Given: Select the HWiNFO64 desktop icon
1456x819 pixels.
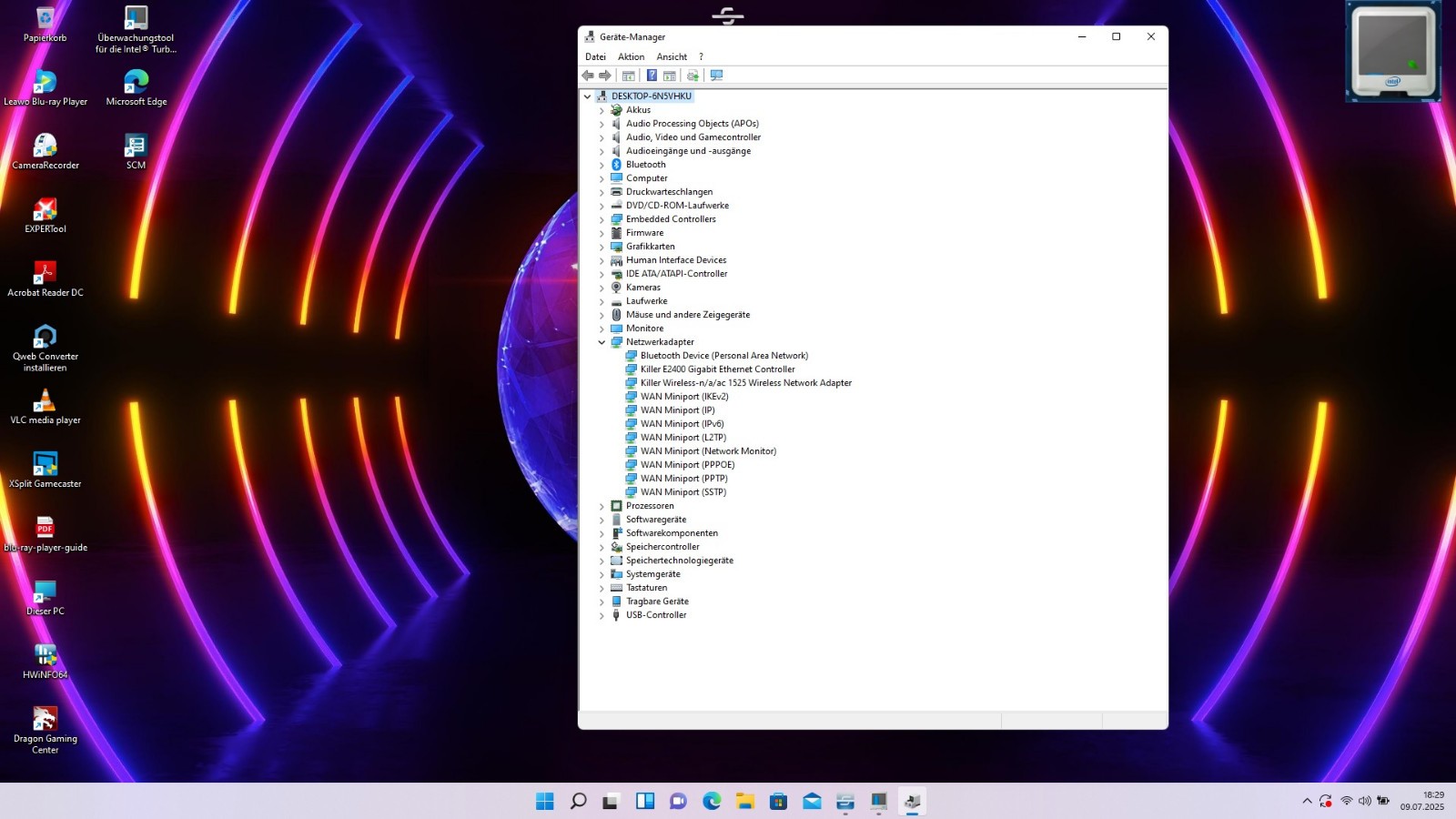Looking at the screenshot, I should click(45, 662).
